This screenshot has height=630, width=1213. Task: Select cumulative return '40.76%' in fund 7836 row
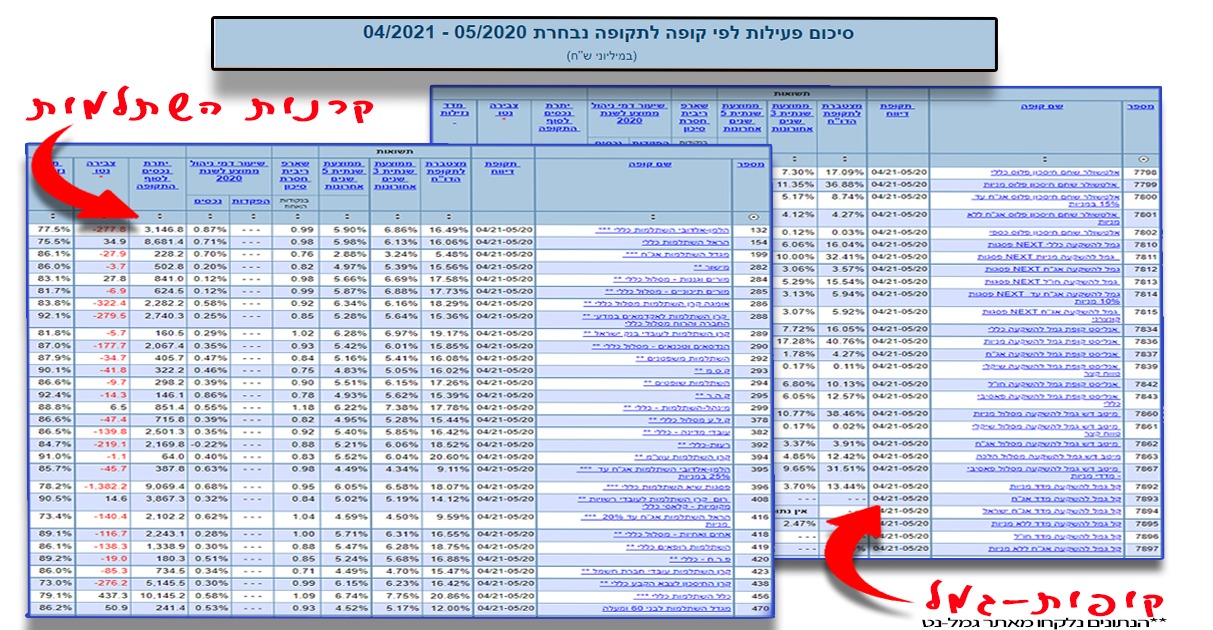click(847, 342)
